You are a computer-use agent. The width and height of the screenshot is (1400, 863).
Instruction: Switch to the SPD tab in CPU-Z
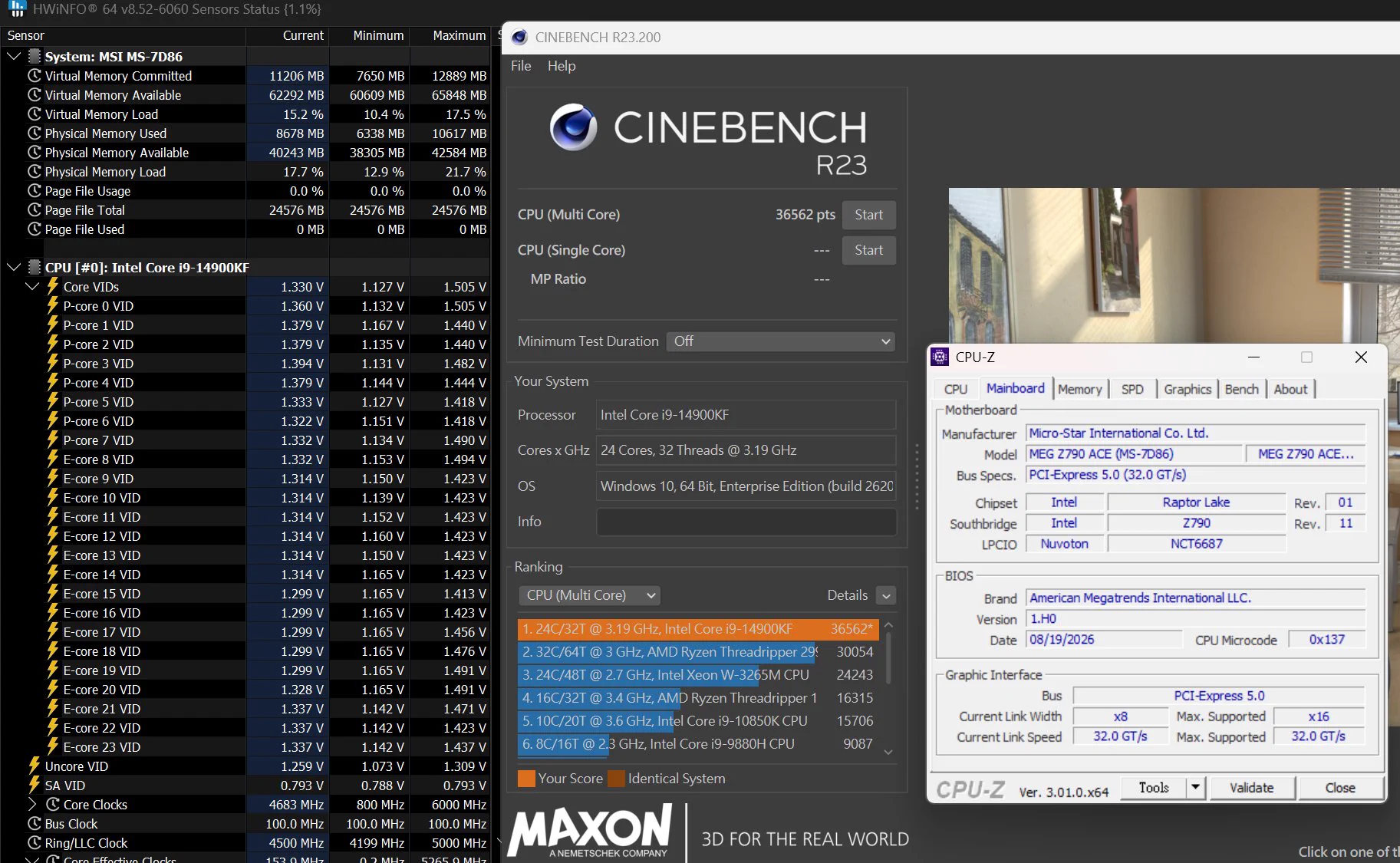(1132, 389)
